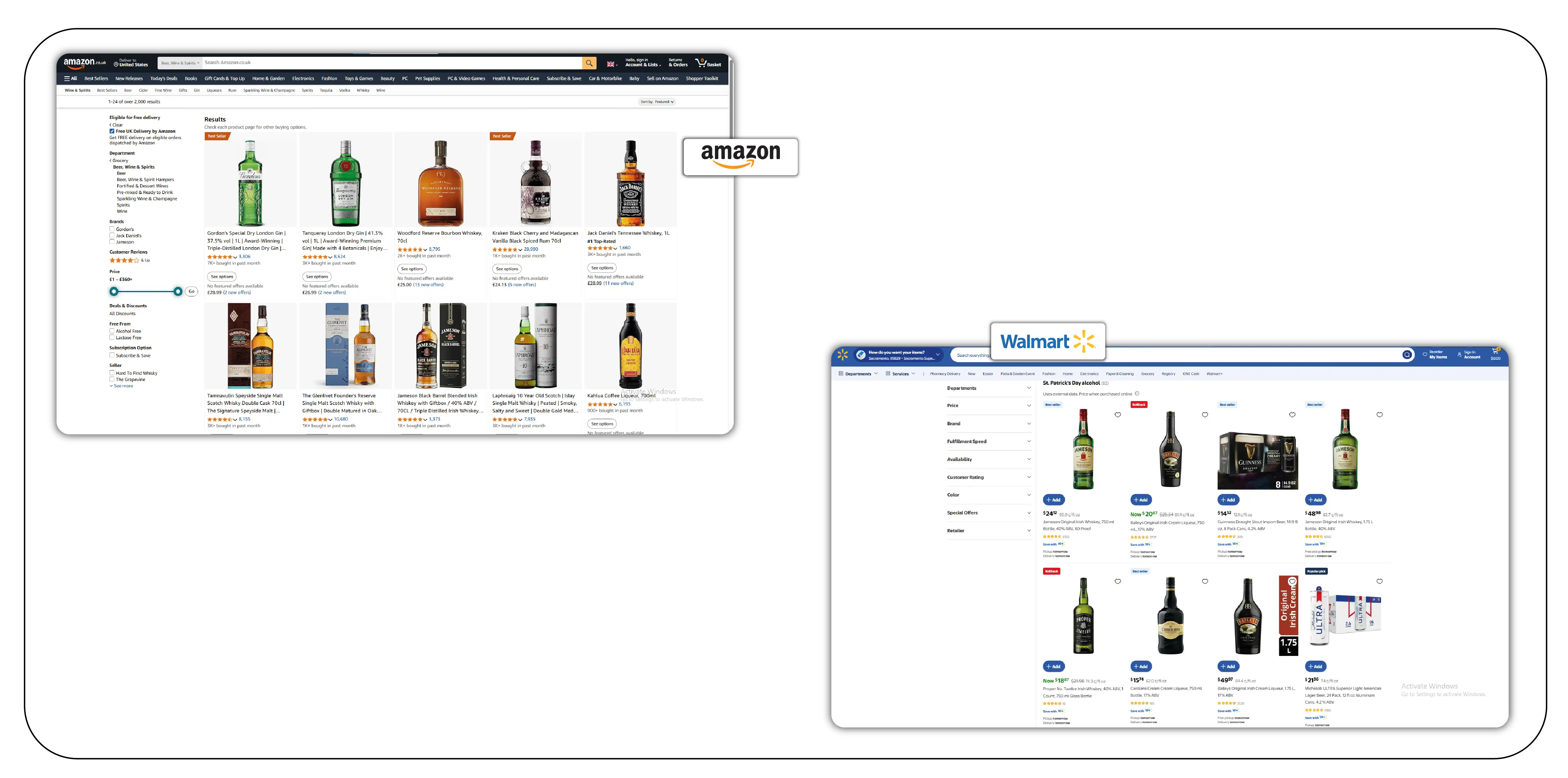Favorite the Guinness Draught Stout heart icon
The height and width of the screenshot is (778, 1568).
click(1292, 415)
